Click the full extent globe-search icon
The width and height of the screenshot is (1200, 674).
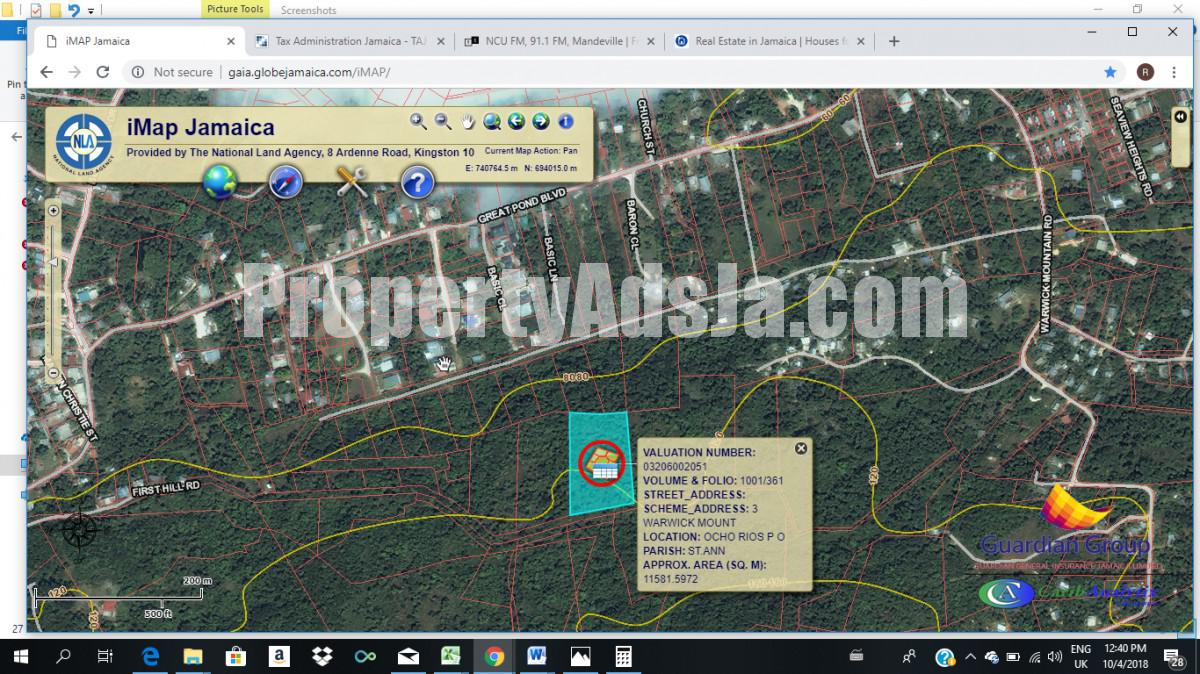coord(491,121)
